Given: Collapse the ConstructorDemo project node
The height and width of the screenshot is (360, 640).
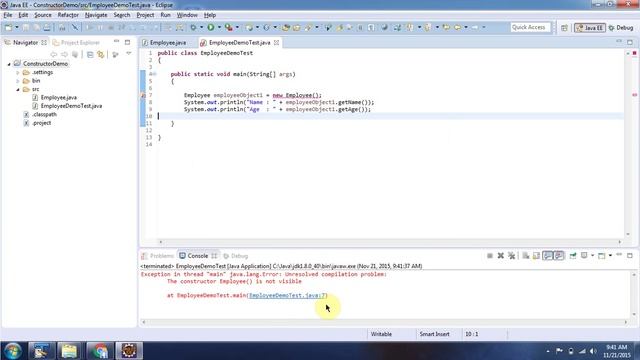Looking at the screenshot, I should (x=9, y=64).
